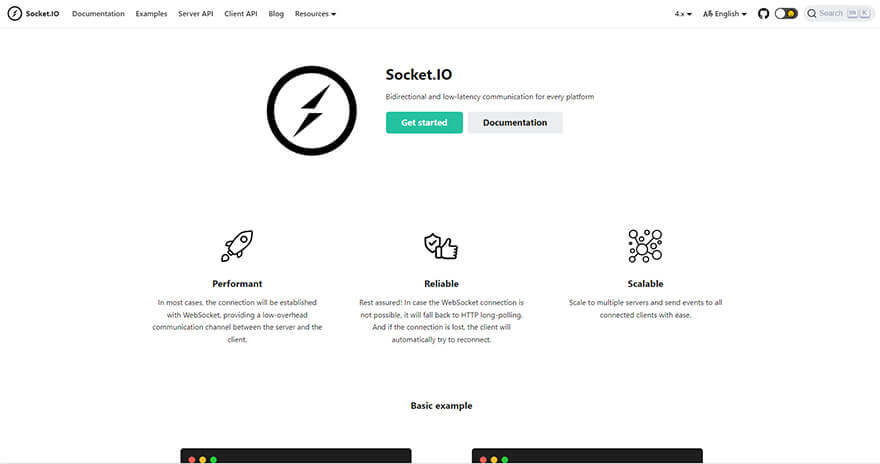
Task: Expand the Resources dropdown menu
Action: [315, 13]
